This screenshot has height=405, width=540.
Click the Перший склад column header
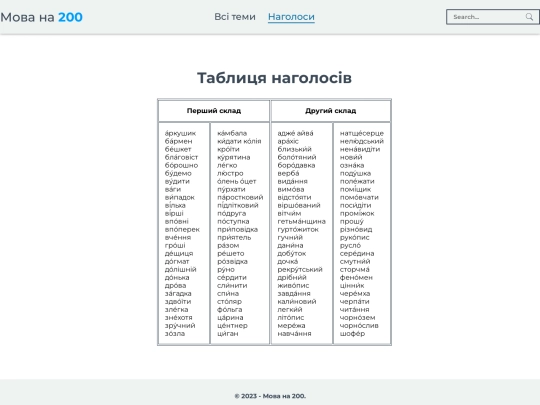pos(214,111)
